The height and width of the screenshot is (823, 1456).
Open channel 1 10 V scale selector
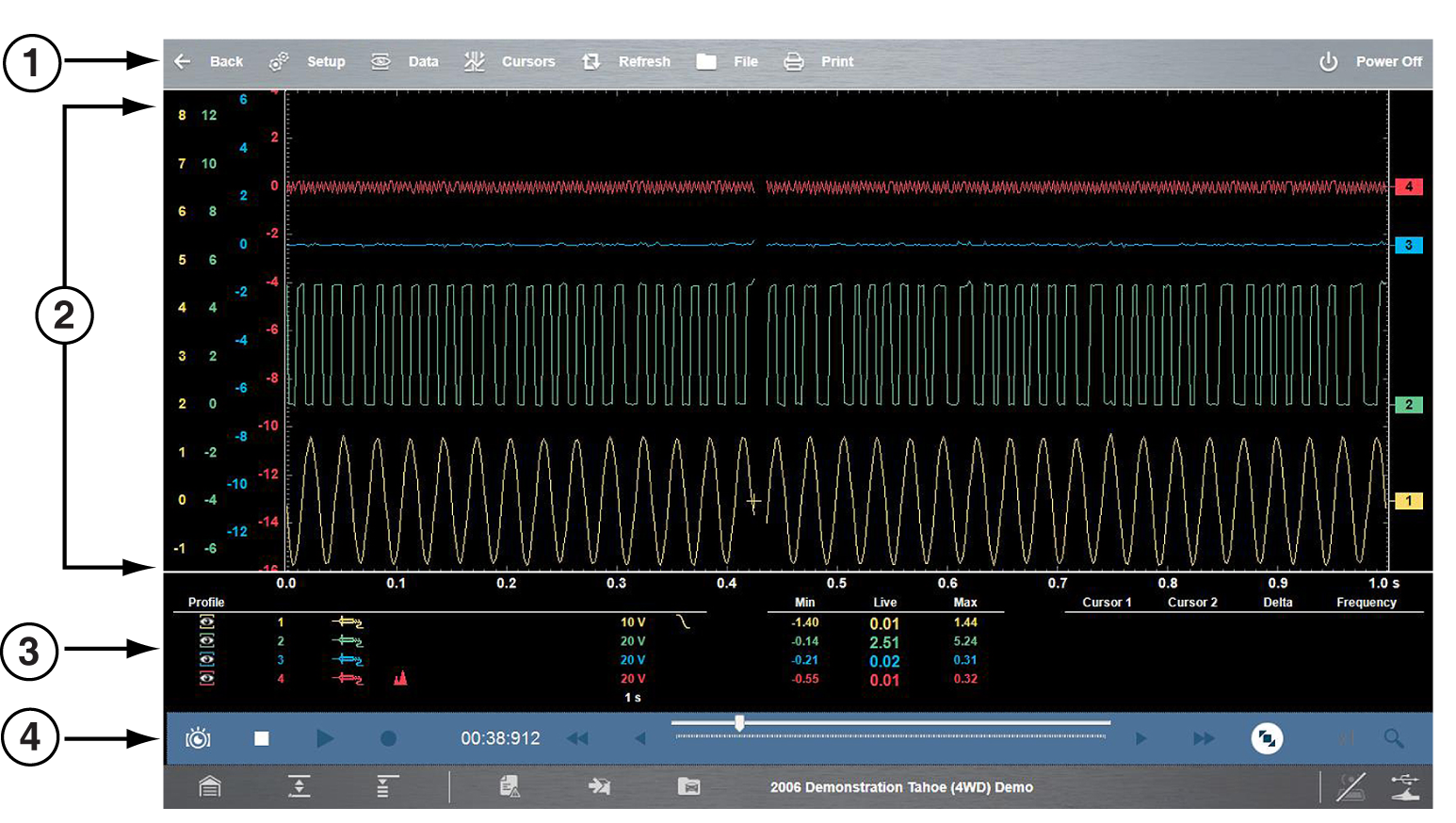(x=633, y=622)
